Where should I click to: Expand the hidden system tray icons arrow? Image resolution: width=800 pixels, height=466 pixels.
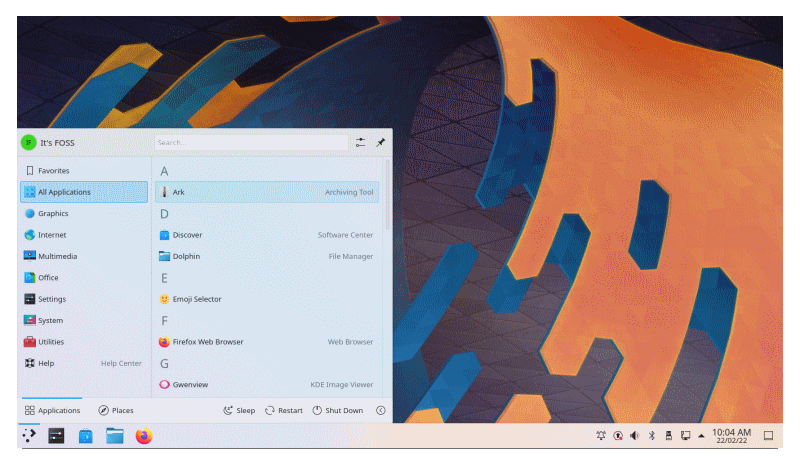coord(701,436)
